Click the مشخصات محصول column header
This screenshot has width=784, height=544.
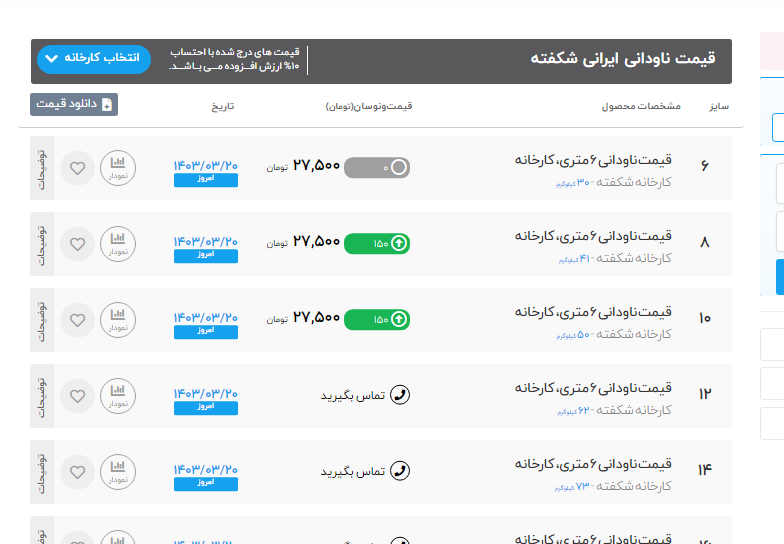coord(640,106)
